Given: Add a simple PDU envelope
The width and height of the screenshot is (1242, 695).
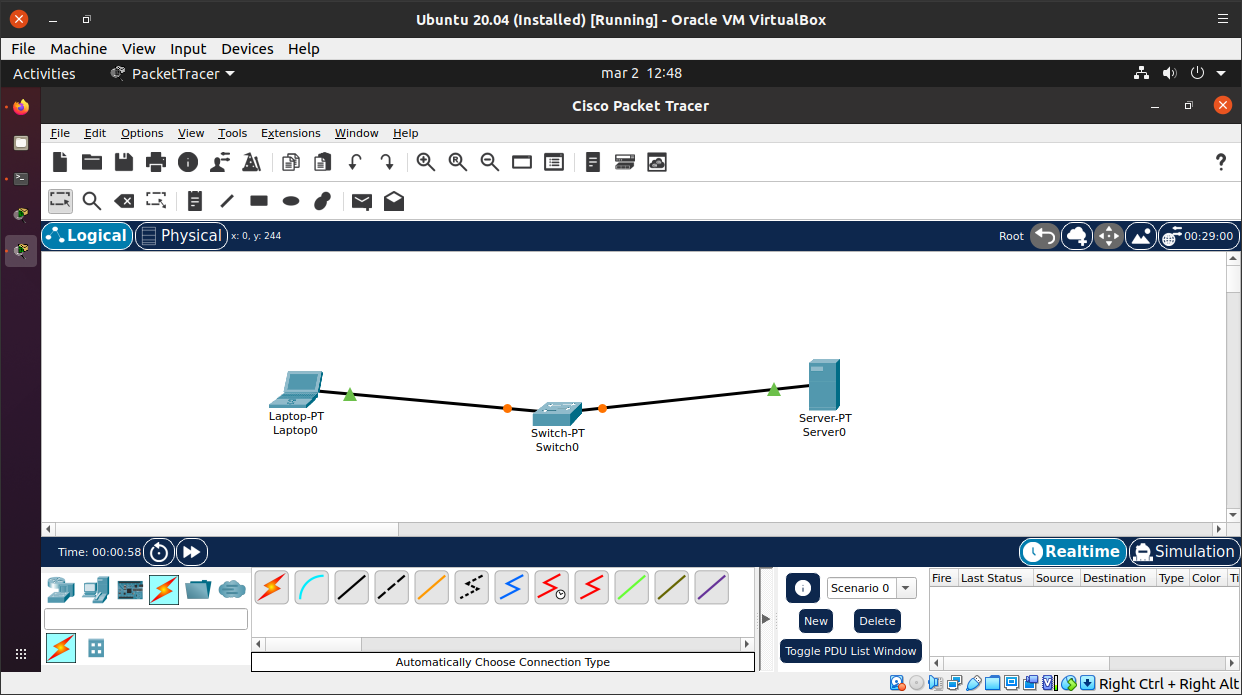Looking at the screenshot, I should coord(362,201).
